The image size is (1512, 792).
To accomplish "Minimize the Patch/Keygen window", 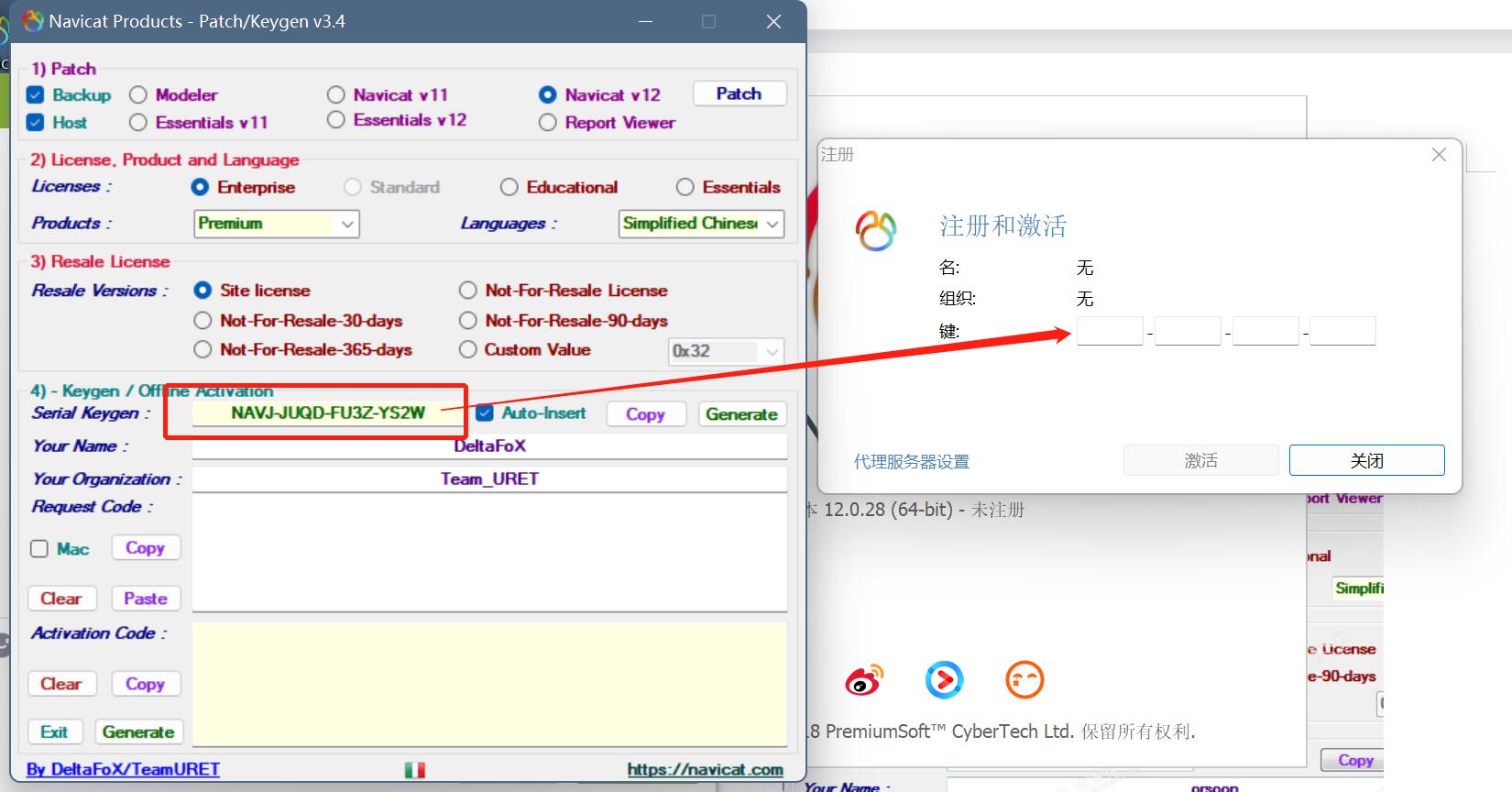I will point(645,21).
